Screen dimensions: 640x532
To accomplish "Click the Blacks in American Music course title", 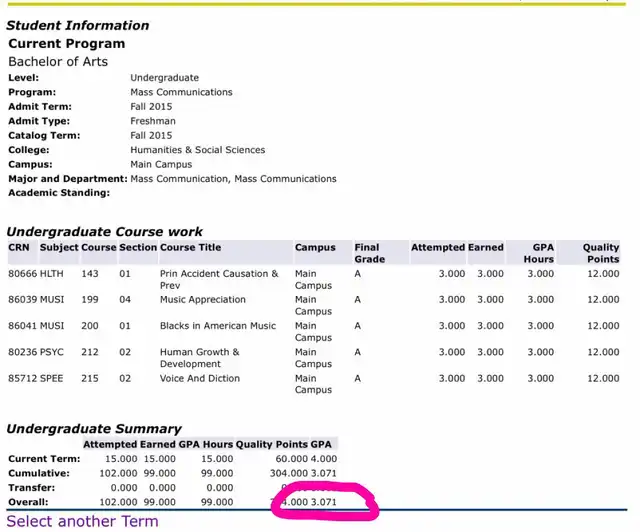I will tap(217, 325).
